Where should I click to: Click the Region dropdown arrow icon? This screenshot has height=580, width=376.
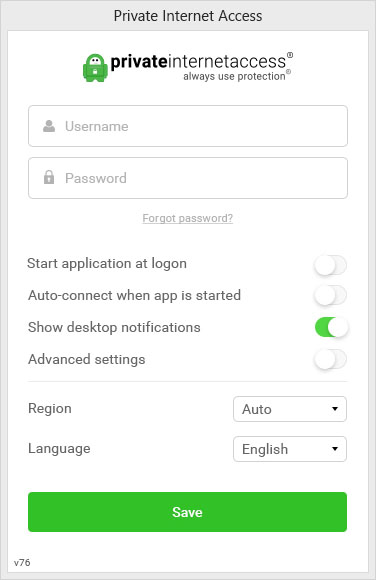pyautogui.click(x=335, y=409)
